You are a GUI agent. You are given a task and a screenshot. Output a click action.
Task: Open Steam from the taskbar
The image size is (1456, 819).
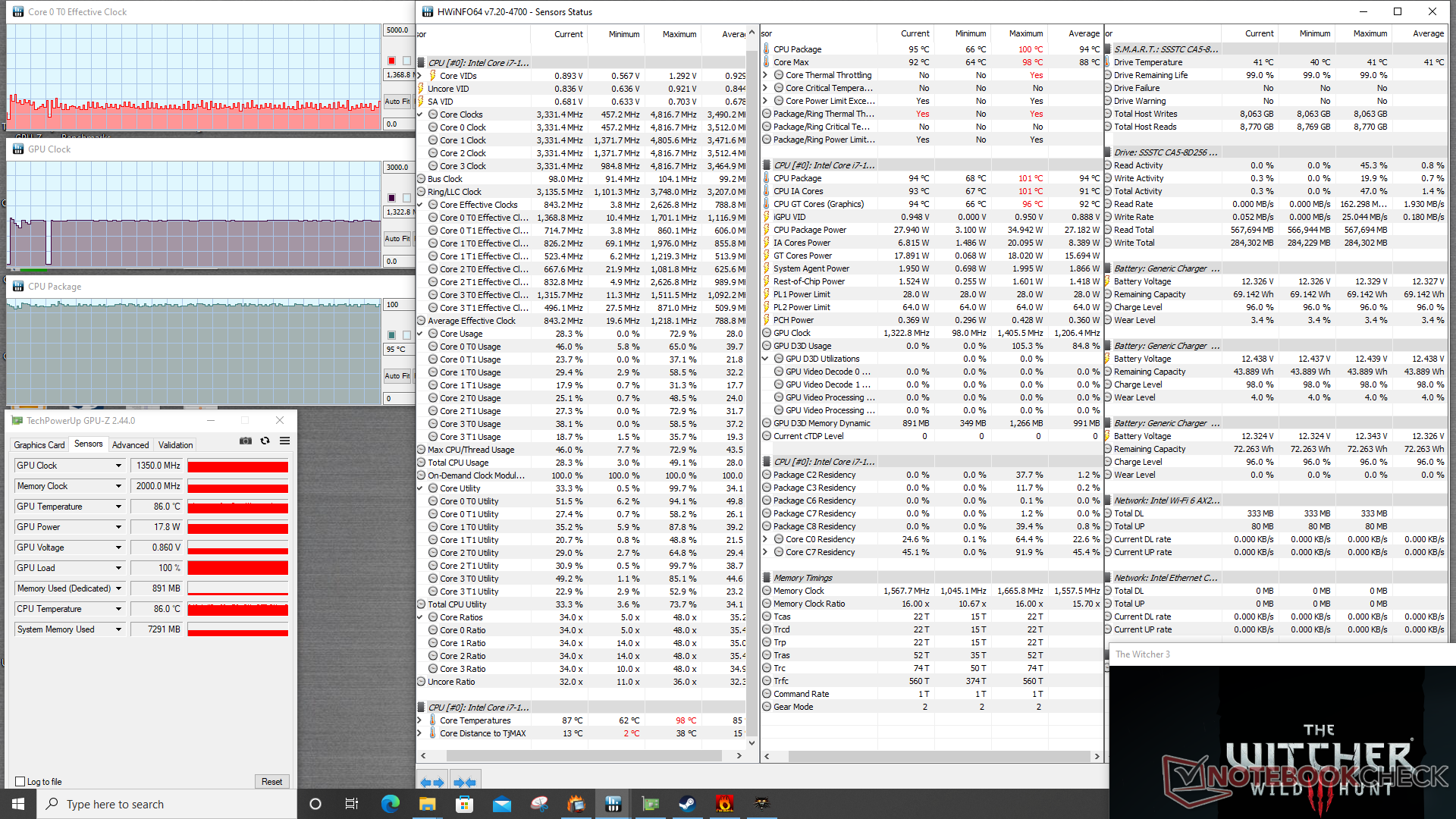pyautogui.click(x=687, y=804)
